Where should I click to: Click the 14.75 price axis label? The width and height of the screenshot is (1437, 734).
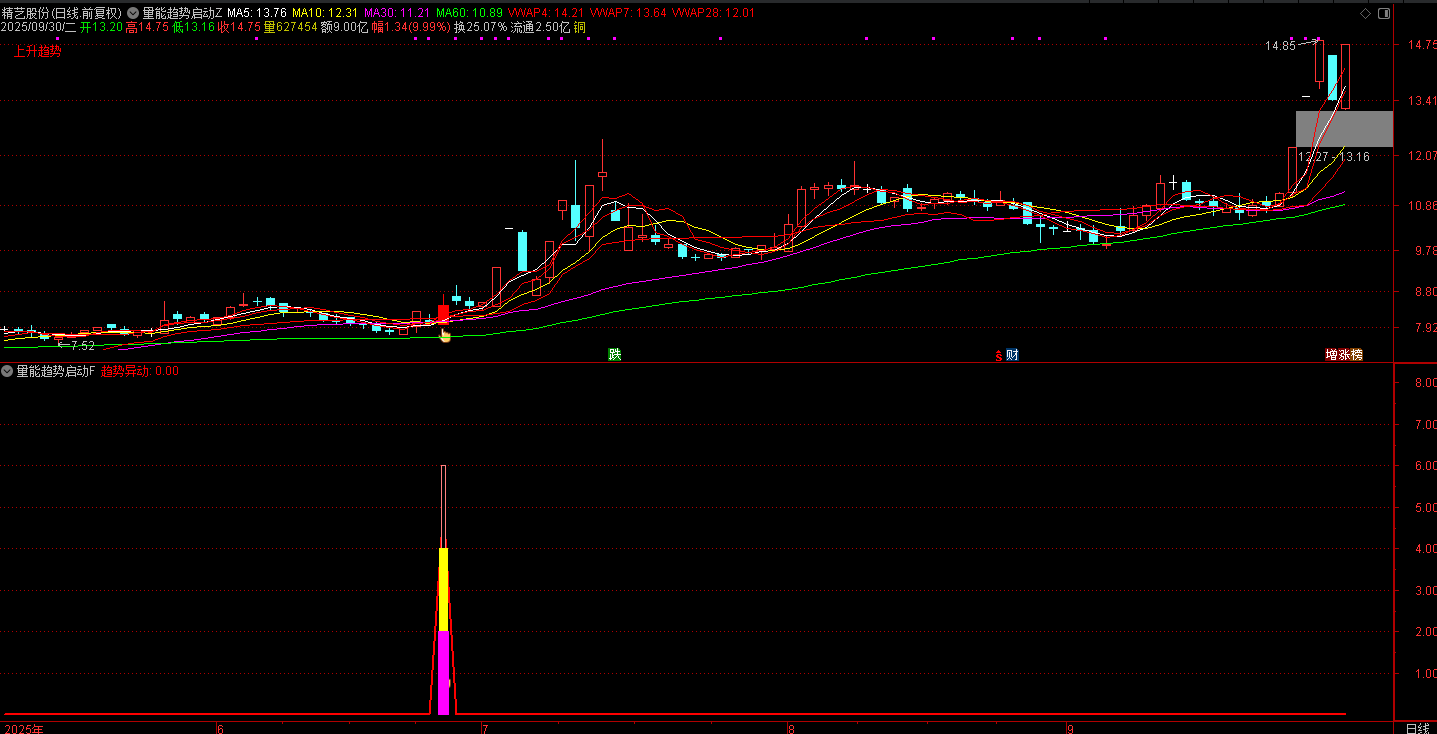tap(1420, 46)
